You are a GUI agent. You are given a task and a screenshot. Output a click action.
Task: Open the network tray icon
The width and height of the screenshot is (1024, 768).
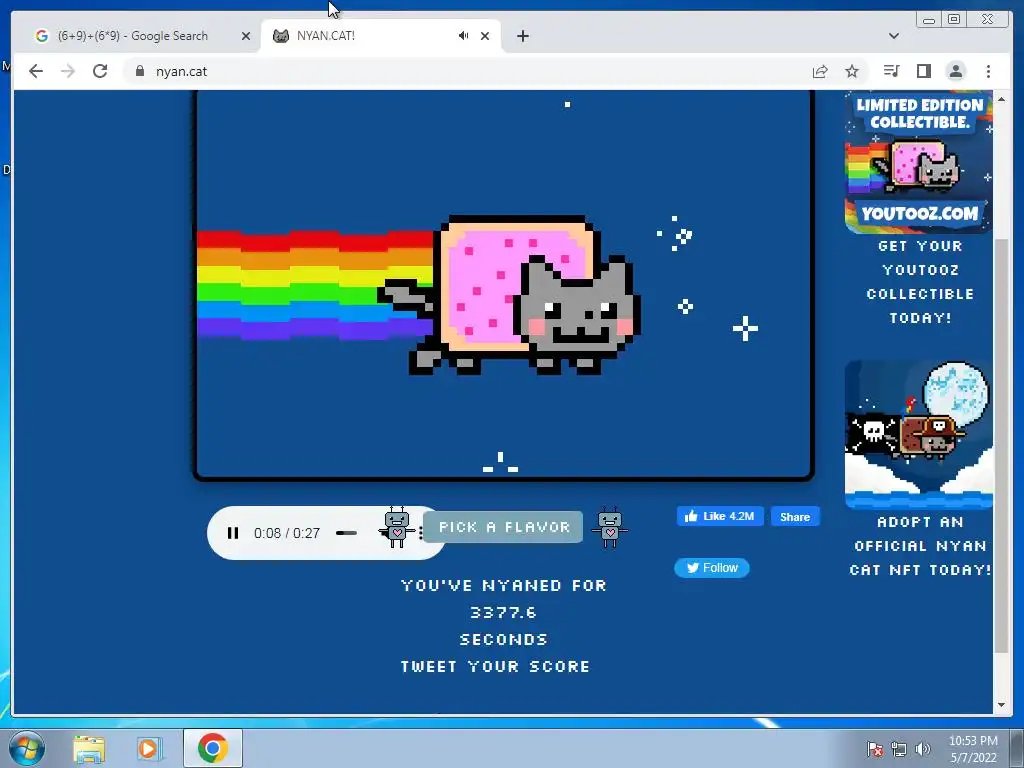pos(899,750)
